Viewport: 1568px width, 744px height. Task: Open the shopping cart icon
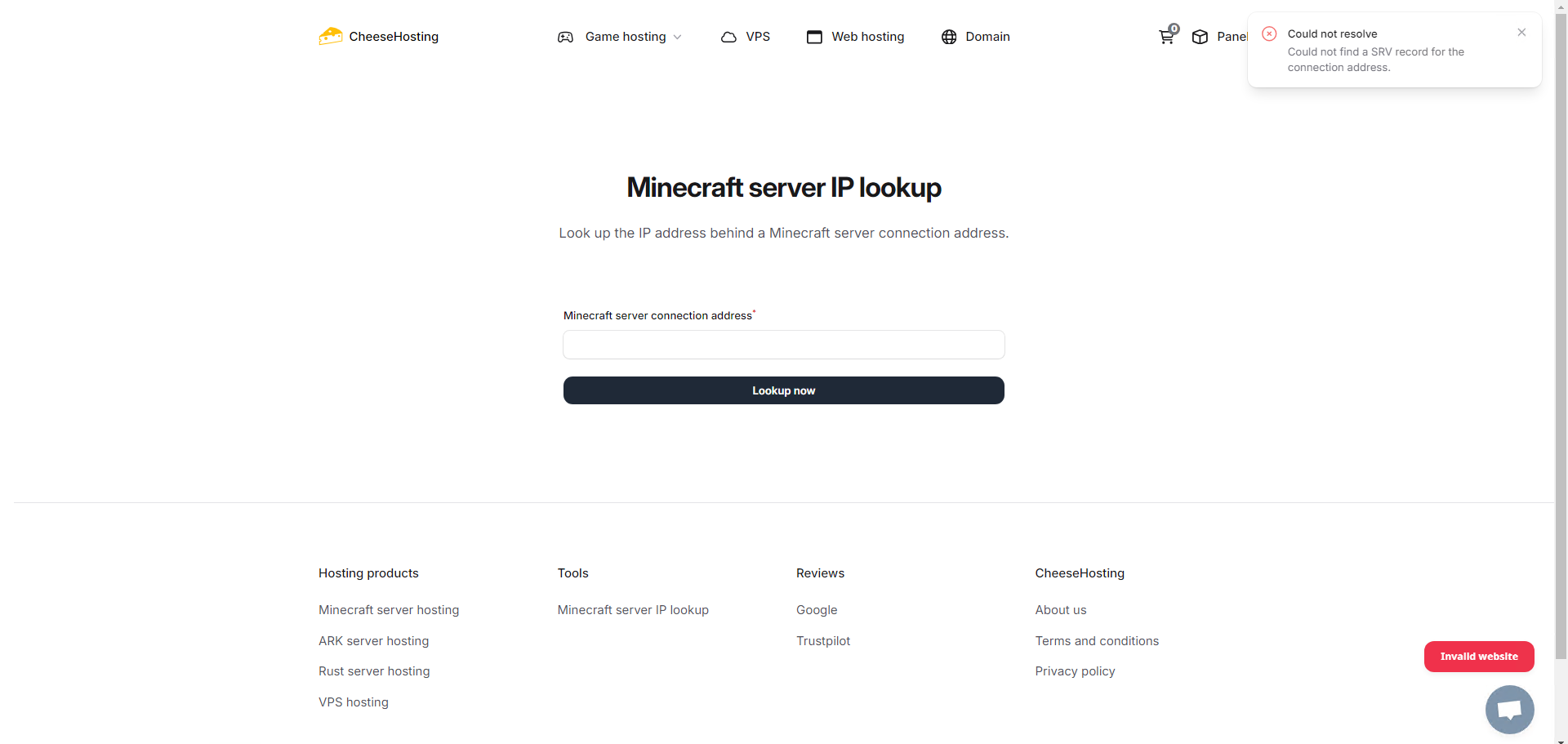(x=1166, y=37)
